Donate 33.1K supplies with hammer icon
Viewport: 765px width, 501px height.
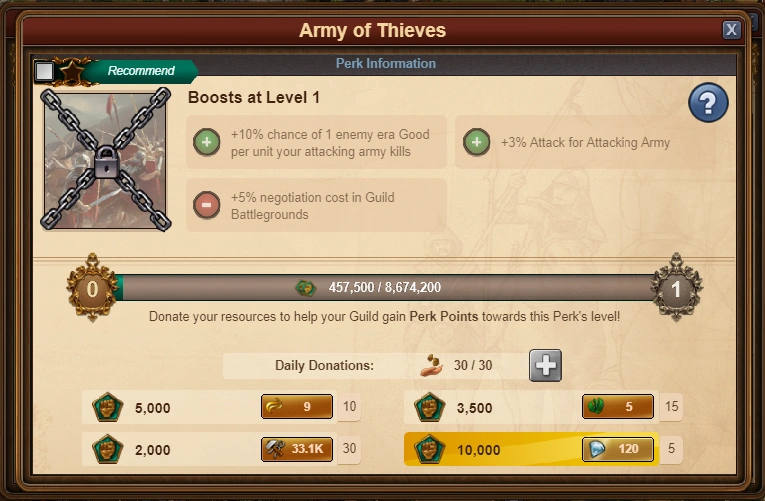point(297,449)
